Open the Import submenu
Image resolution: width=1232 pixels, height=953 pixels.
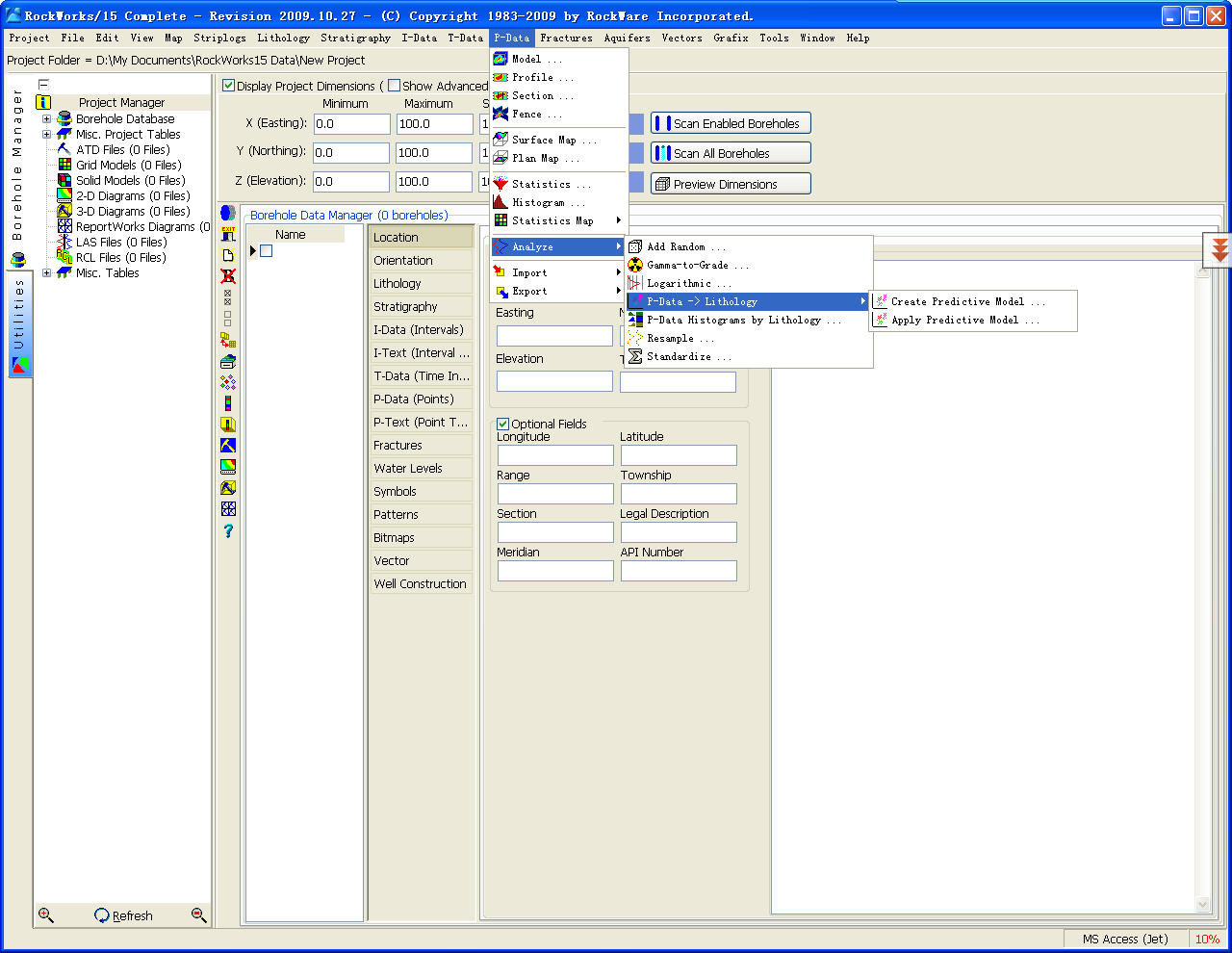click(x=558, y=272)
